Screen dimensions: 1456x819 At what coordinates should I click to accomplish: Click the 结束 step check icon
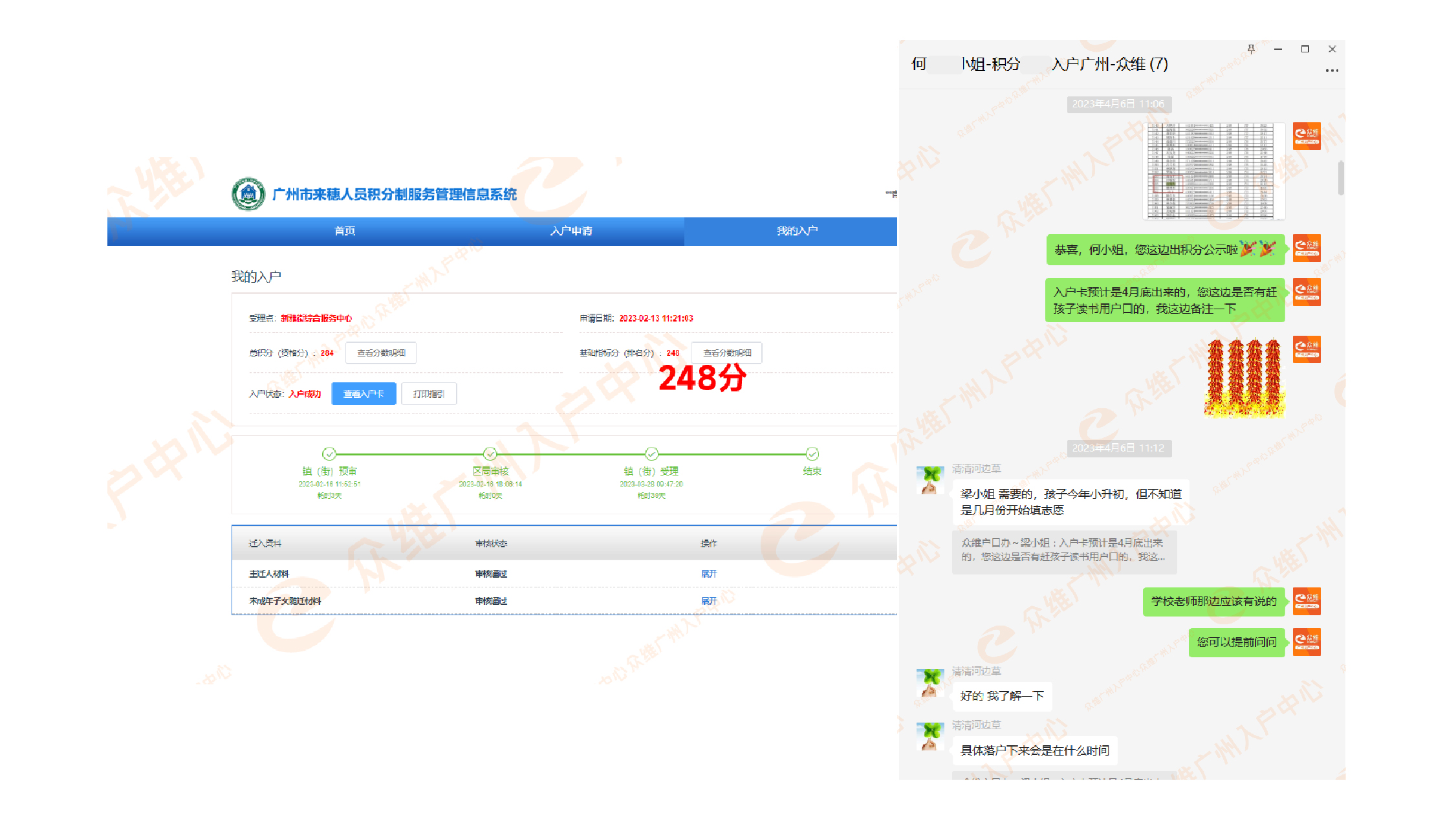point(812,453)
